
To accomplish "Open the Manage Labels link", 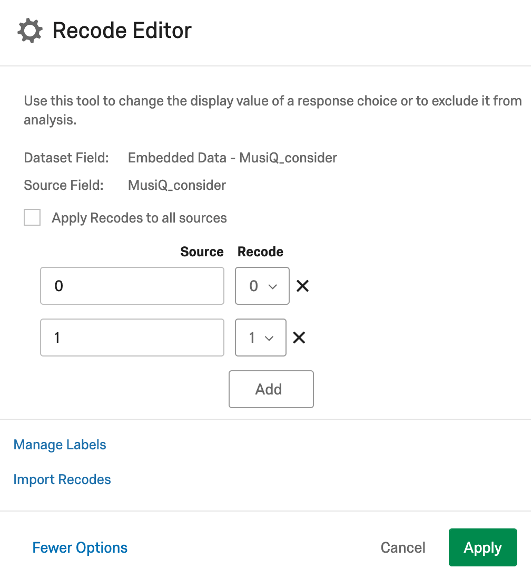I will pyautogui.click(x=60, y=445).
